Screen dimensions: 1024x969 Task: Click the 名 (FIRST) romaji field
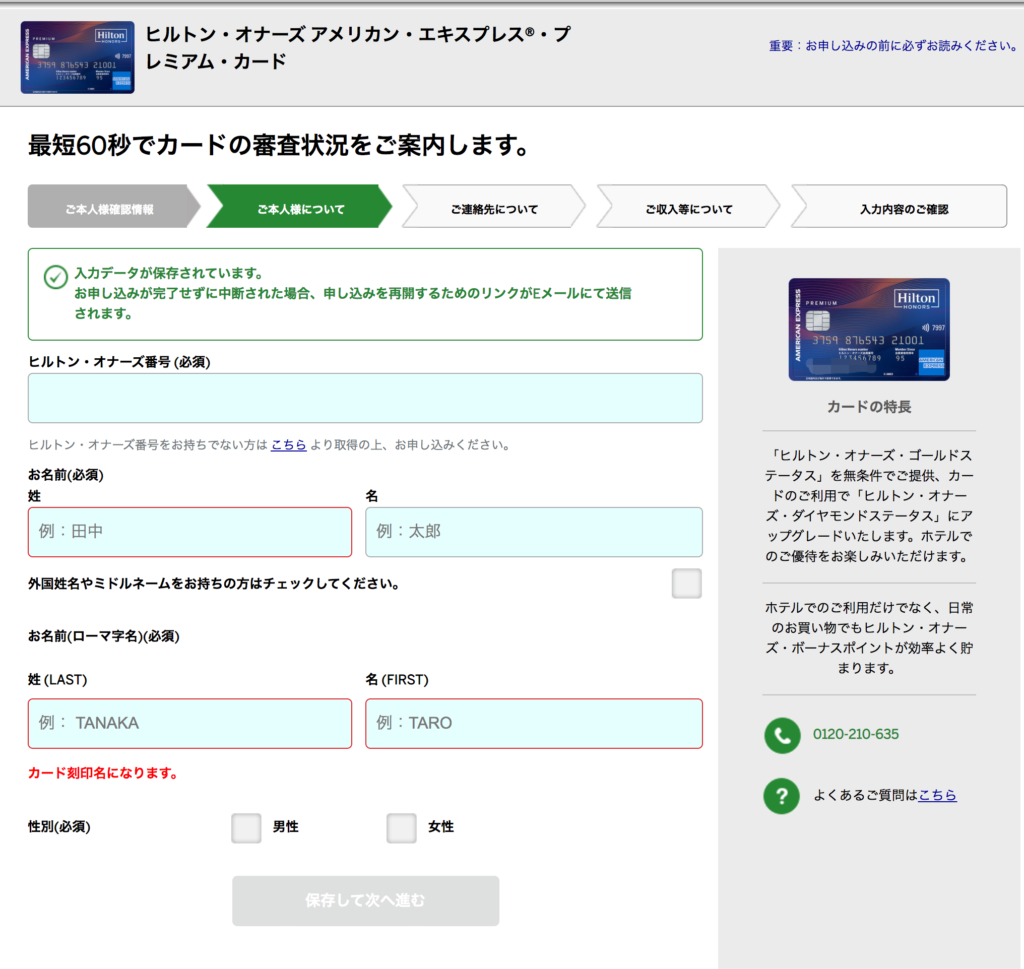tap(534, 723)
